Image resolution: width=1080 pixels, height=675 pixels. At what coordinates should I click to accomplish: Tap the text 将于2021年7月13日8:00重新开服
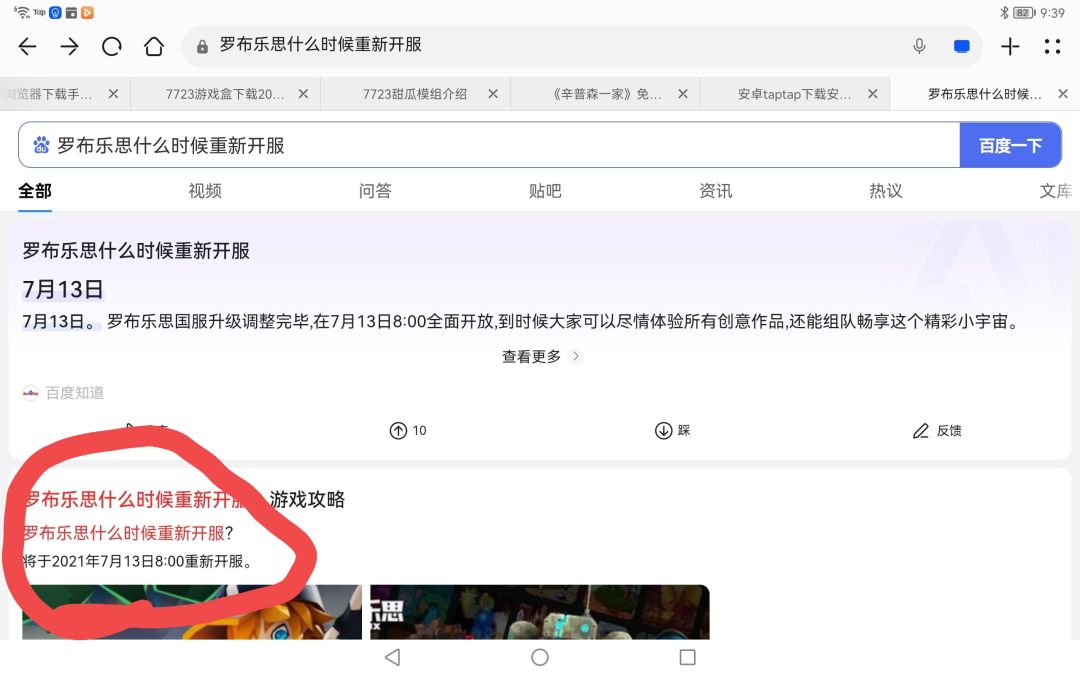[138, 561]
